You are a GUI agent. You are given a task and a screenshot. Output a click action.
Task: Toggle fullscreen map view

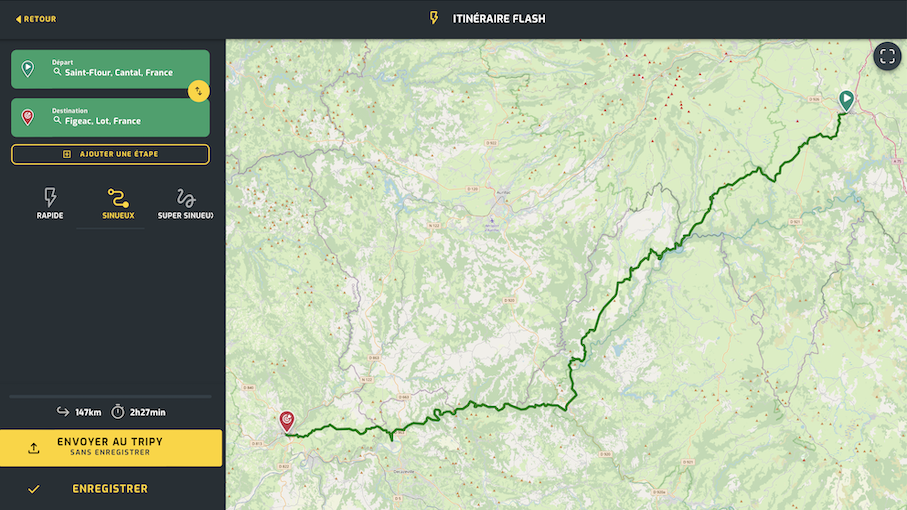coord(886,56)
